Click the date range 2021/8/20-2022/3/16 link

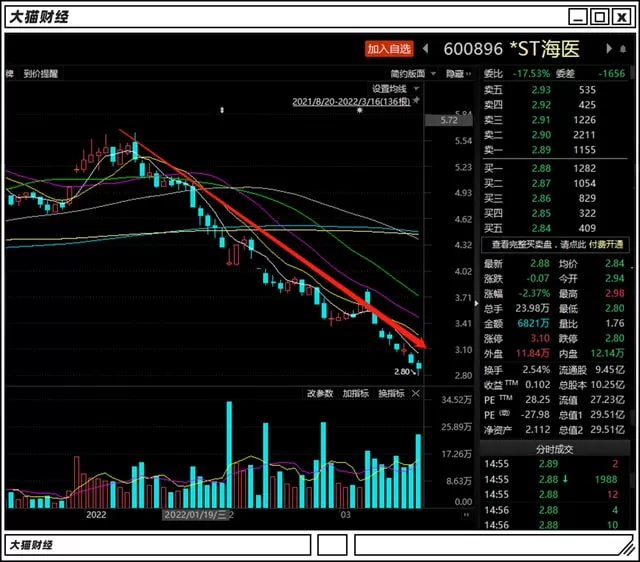click(x=351, y=101)
